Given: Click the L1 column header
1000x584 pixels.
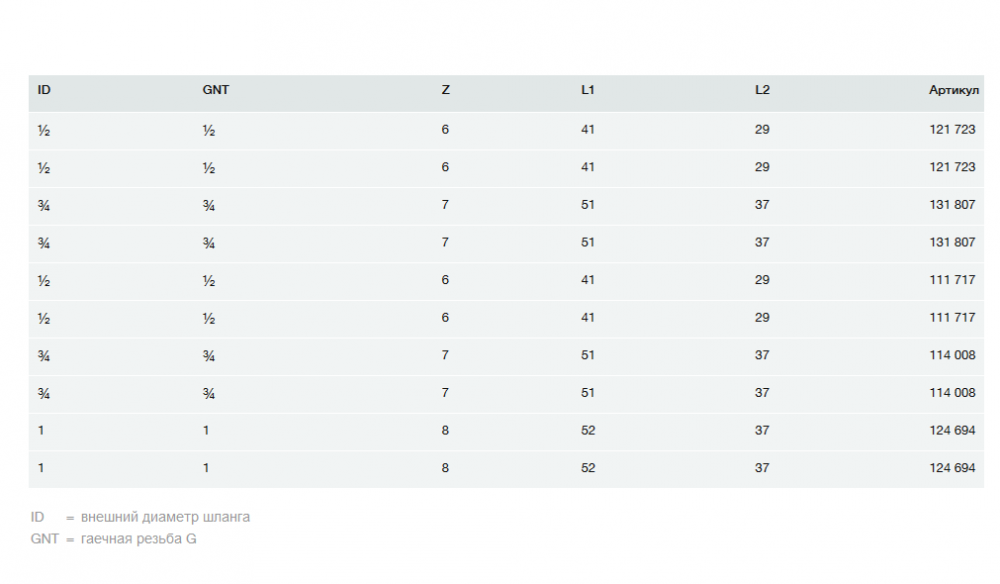Looking at the screenshot, I should [x=587, y=90].
